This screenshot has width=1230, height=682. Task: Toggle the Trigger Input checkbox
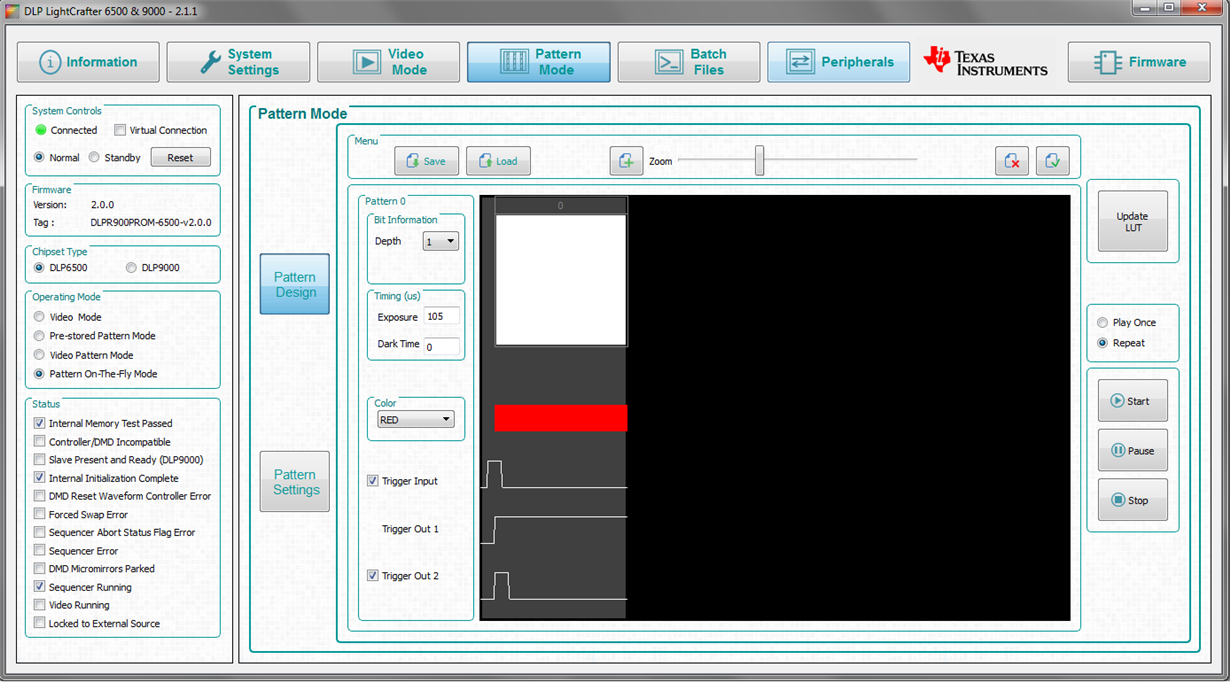click(x=373, y=481)
